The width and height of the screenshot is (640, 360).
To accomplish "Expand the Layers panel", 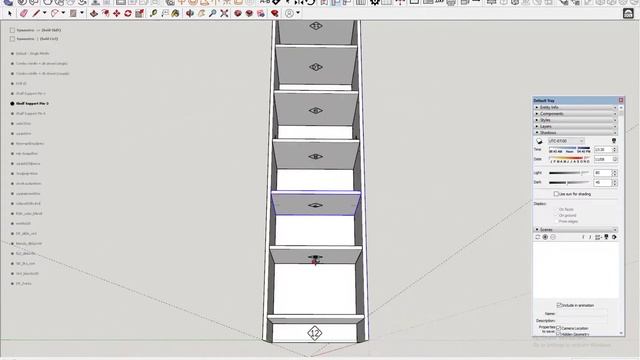I will (576, 127).
